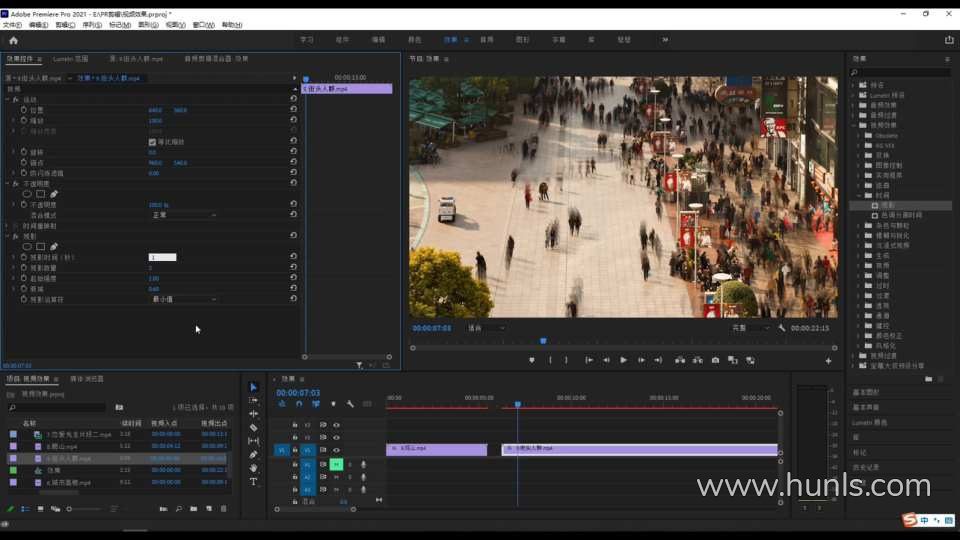Viewport: 960px width, 540px height.
Task: Reset the echo time parameter
Action: tap(293, 257)
